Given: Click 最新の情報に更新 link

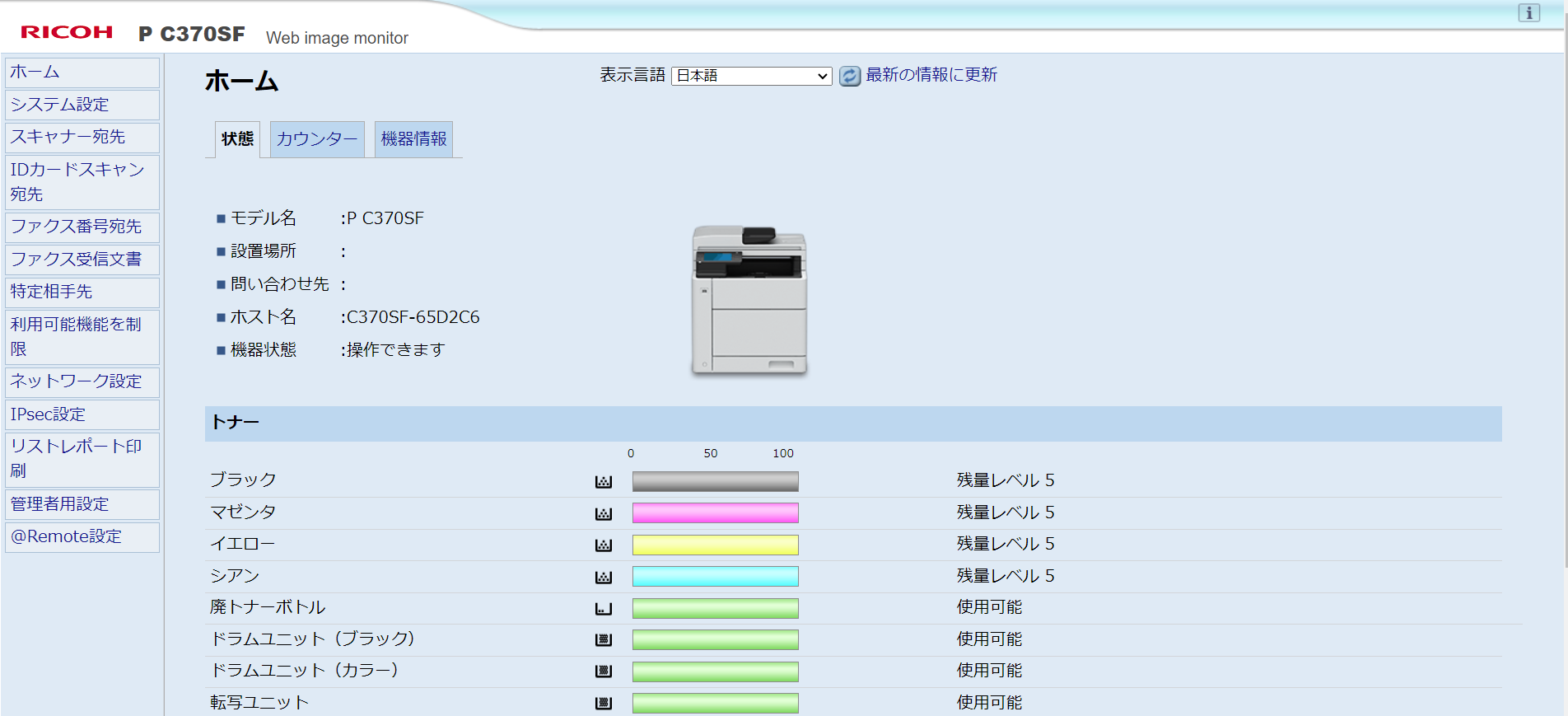Looking at the screenshot, I should [x=931, y=75].
